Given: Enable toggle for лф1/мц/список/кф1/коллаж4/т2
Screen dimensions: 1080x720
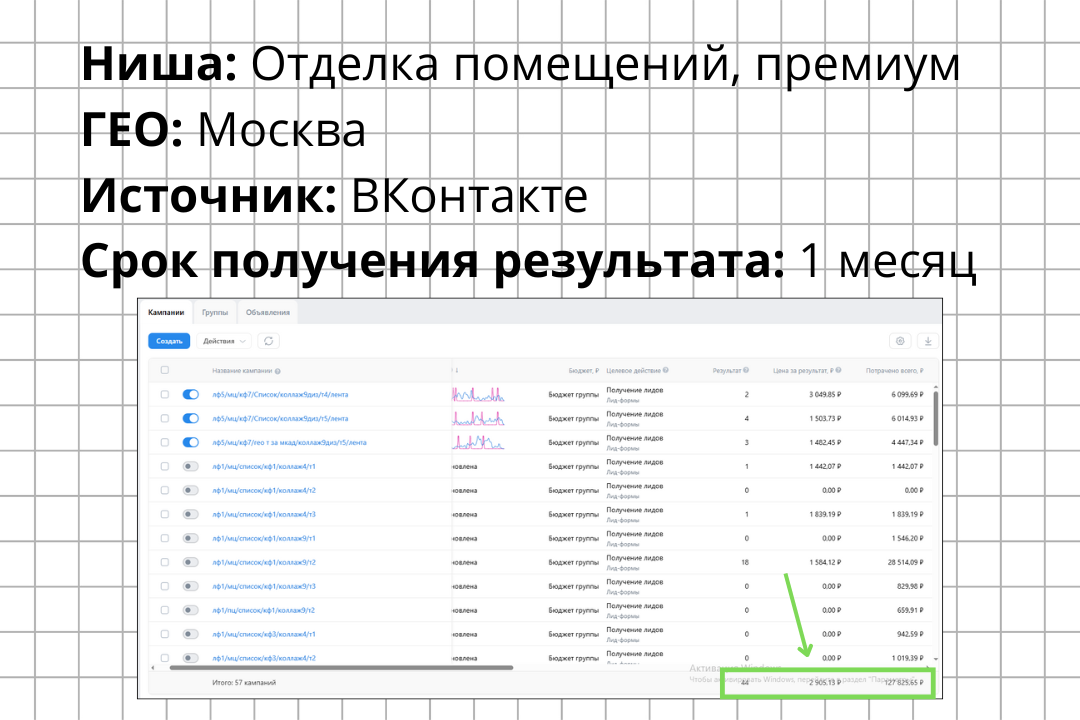Looking at the screenshot, I should (191, 491).
